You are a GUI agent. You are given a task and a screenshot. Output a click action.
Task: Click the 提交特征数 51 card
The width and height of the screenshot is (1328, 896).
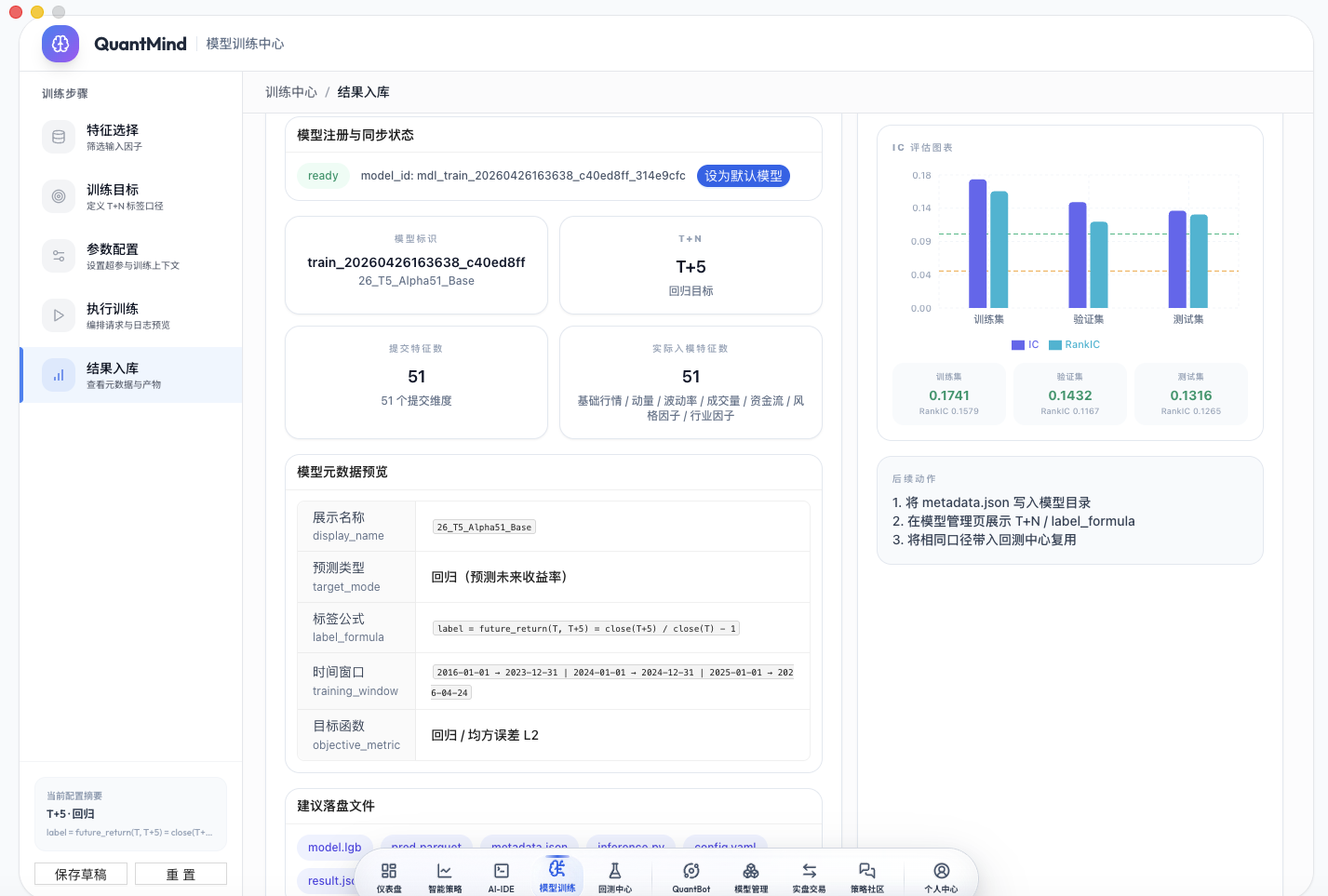click(x=416, y=382)
